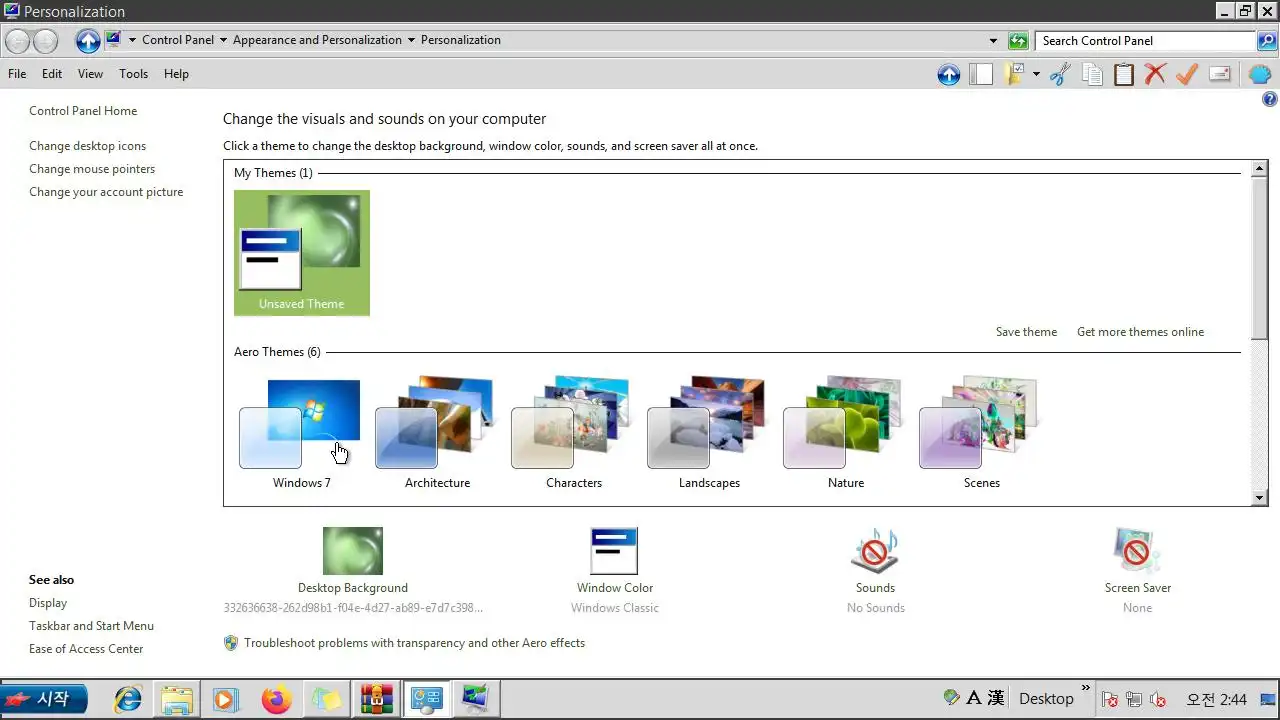
Task: Click theme list scrollbar up arrow
Action: [x=1260, y=168]
